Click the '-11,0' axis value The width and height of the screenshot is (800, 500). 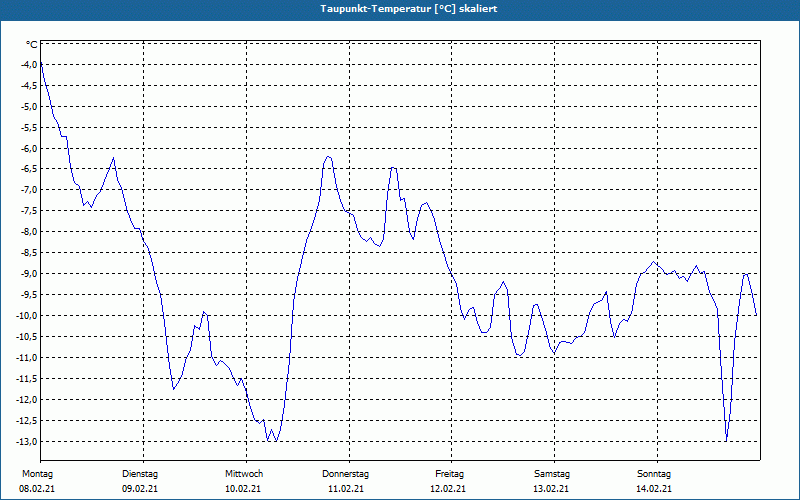pyautogui.click(x=27, y=357)
